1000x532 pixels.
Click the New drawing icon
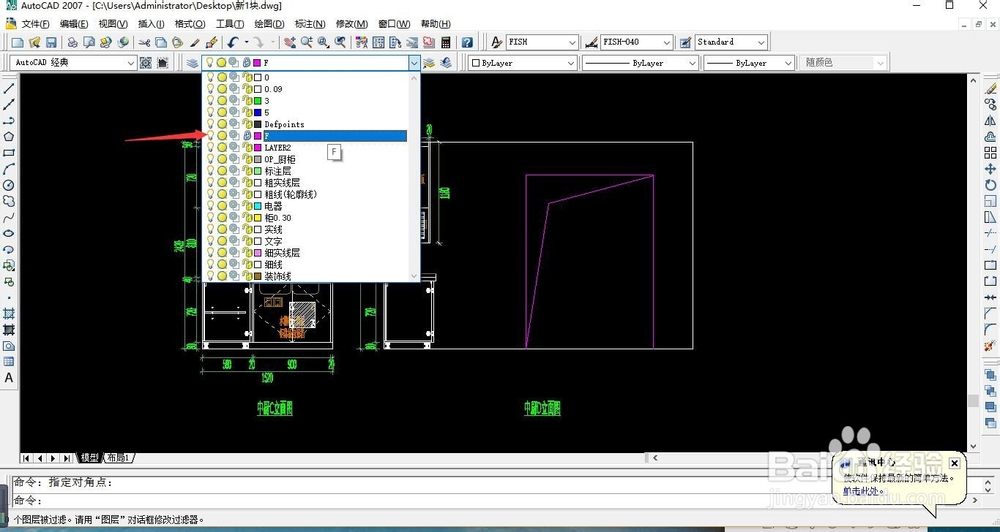click(x=18, y=42)
